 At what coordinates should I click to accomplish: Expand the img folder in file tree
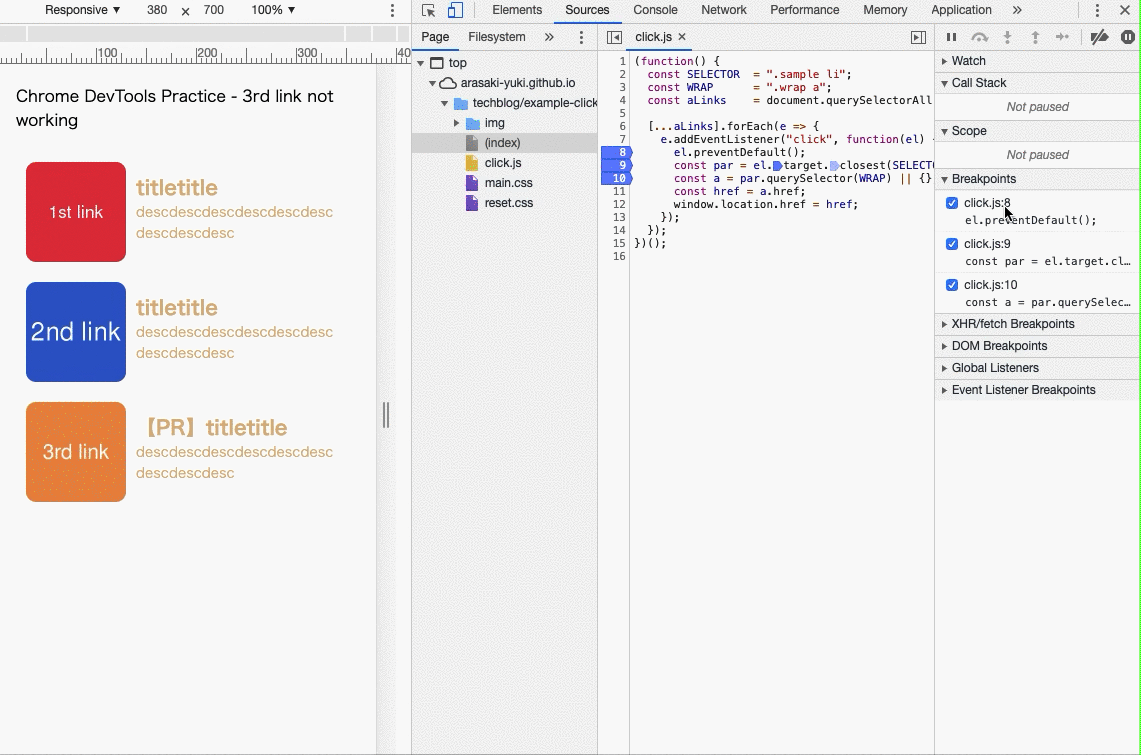click(x=457, y=123)
